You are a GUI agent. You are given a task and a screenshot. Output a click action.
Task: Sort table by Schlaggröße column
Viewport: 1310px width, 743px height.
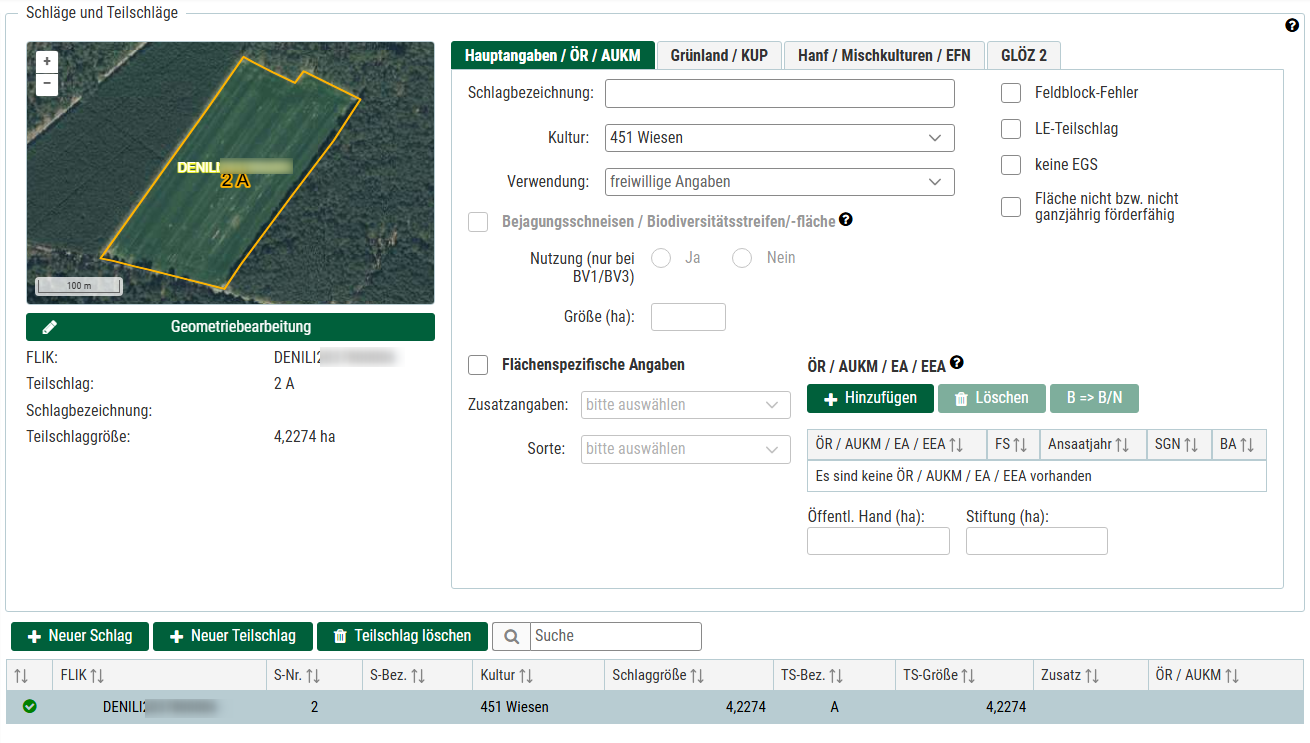click(696, 676)
